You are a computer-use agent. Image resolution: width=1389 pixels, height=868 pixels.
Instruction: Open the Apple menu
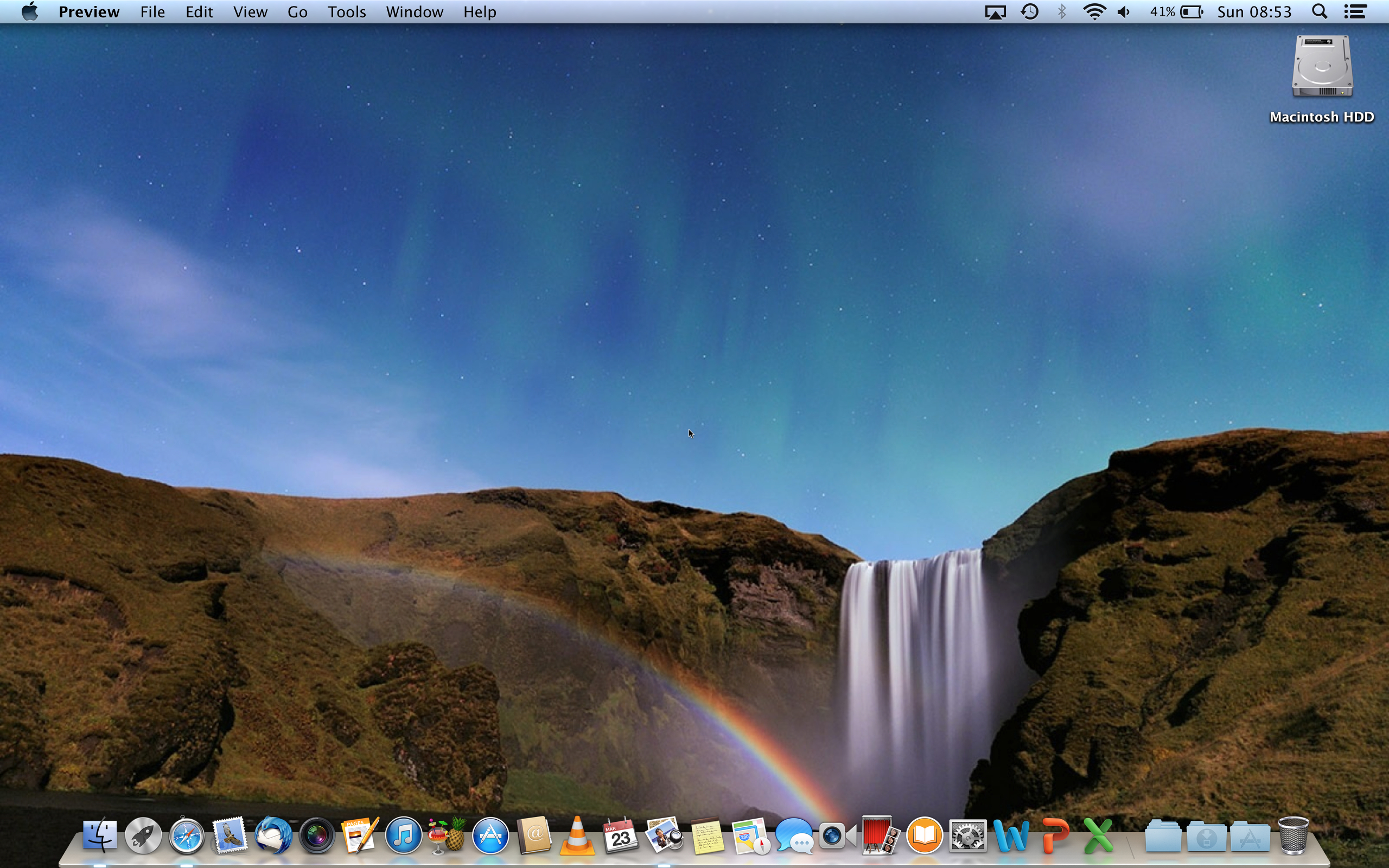coord(30,11)
